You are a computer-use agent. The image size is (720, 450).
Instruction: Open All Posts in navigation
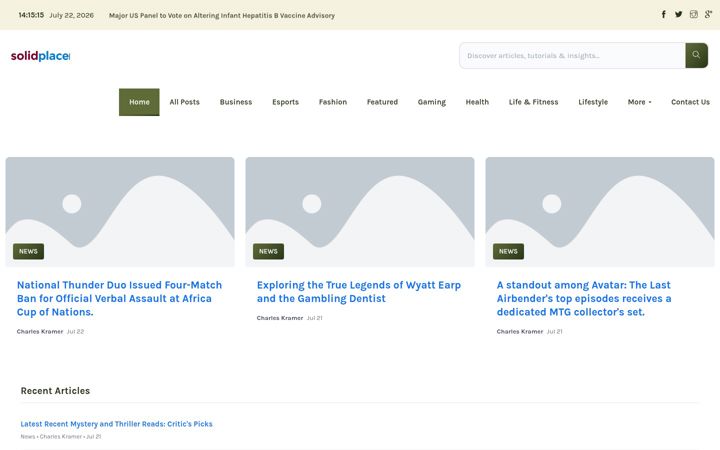tap(185, 102)
